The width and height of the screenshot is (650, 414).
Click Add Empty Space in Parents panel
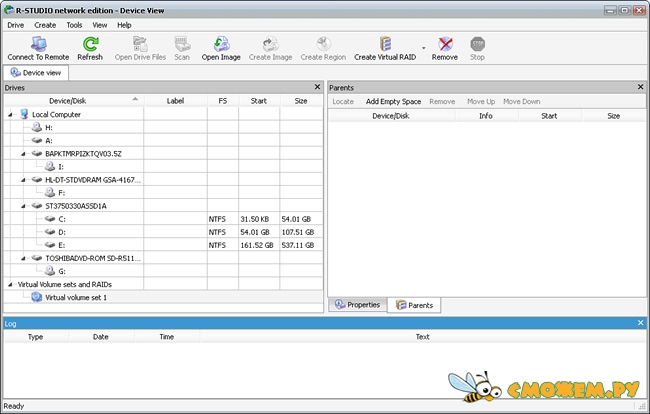[393, 102]
